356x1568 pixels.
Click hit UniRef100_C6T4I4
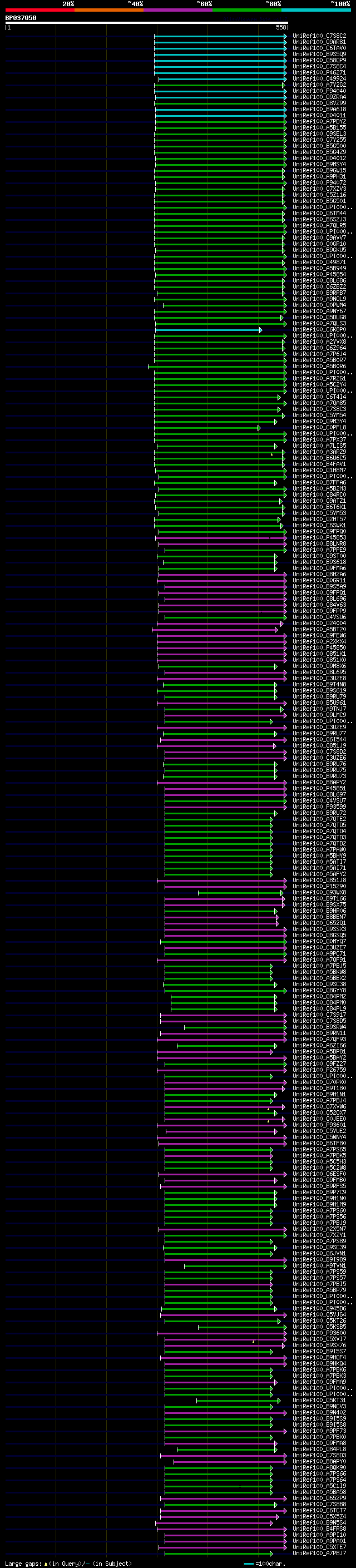click(319, 397)
